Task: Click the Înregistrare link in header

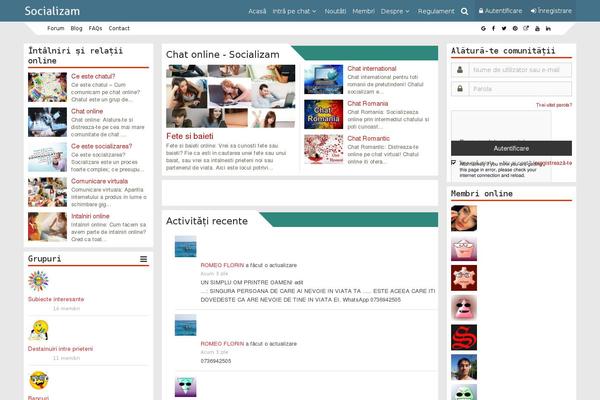Action: point(551,11)
